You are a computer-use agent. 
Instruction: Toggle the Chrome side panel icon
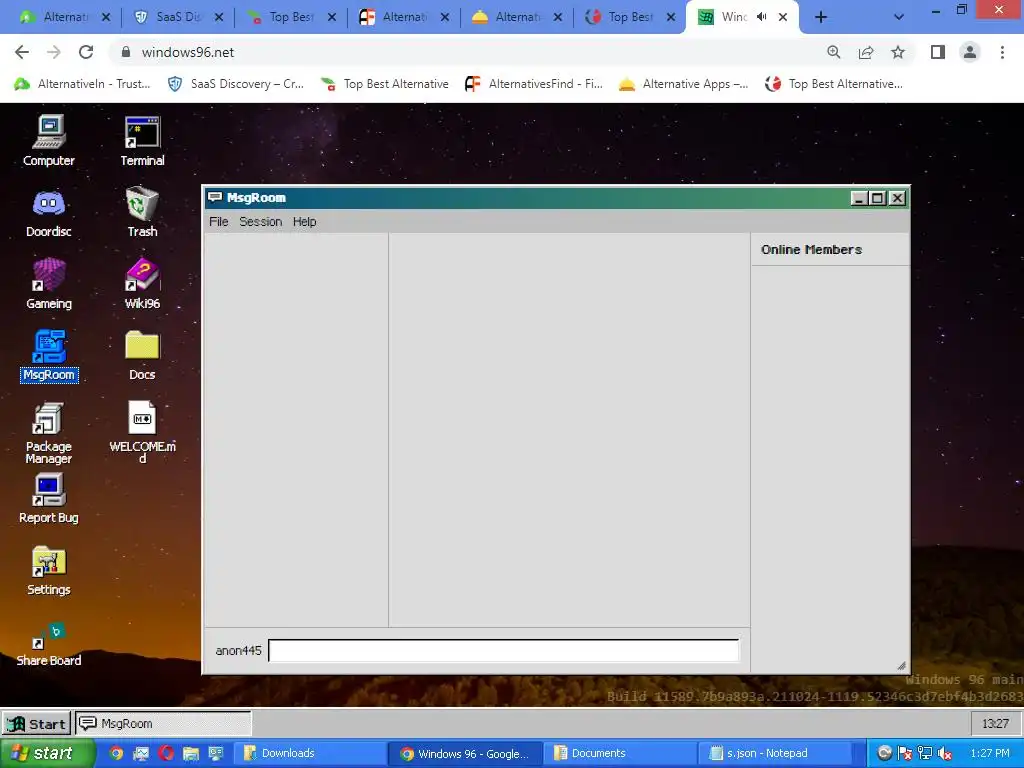pos(938,52)
